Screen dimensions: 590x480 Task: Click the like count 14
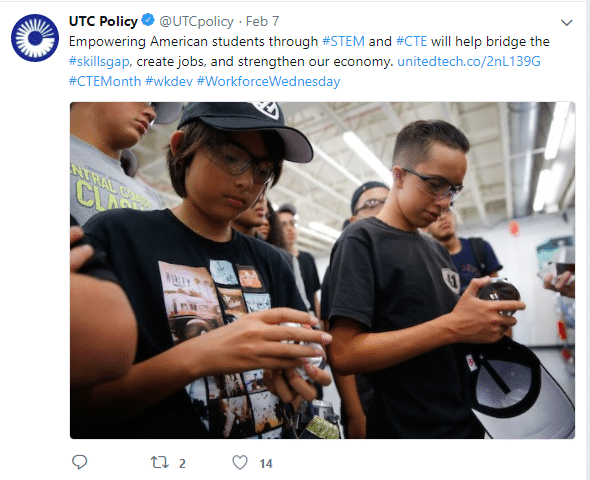(x=266, y=463)
